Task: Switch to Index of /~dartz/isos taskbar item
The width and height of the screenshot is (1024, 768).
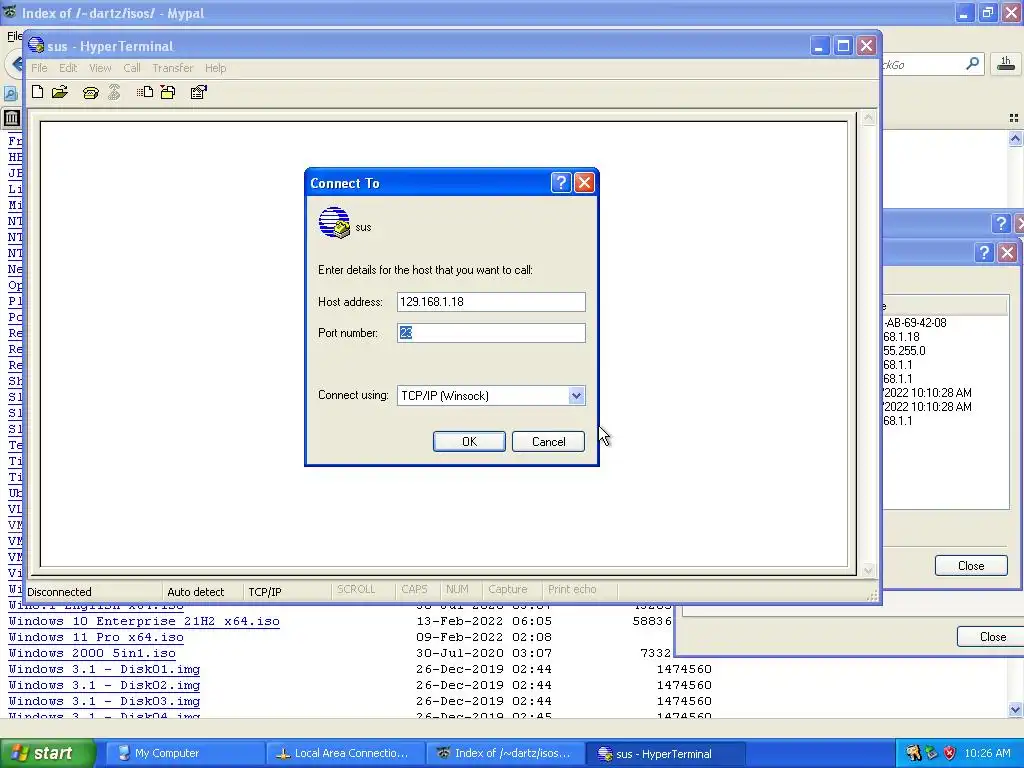Action: [505, 753]
